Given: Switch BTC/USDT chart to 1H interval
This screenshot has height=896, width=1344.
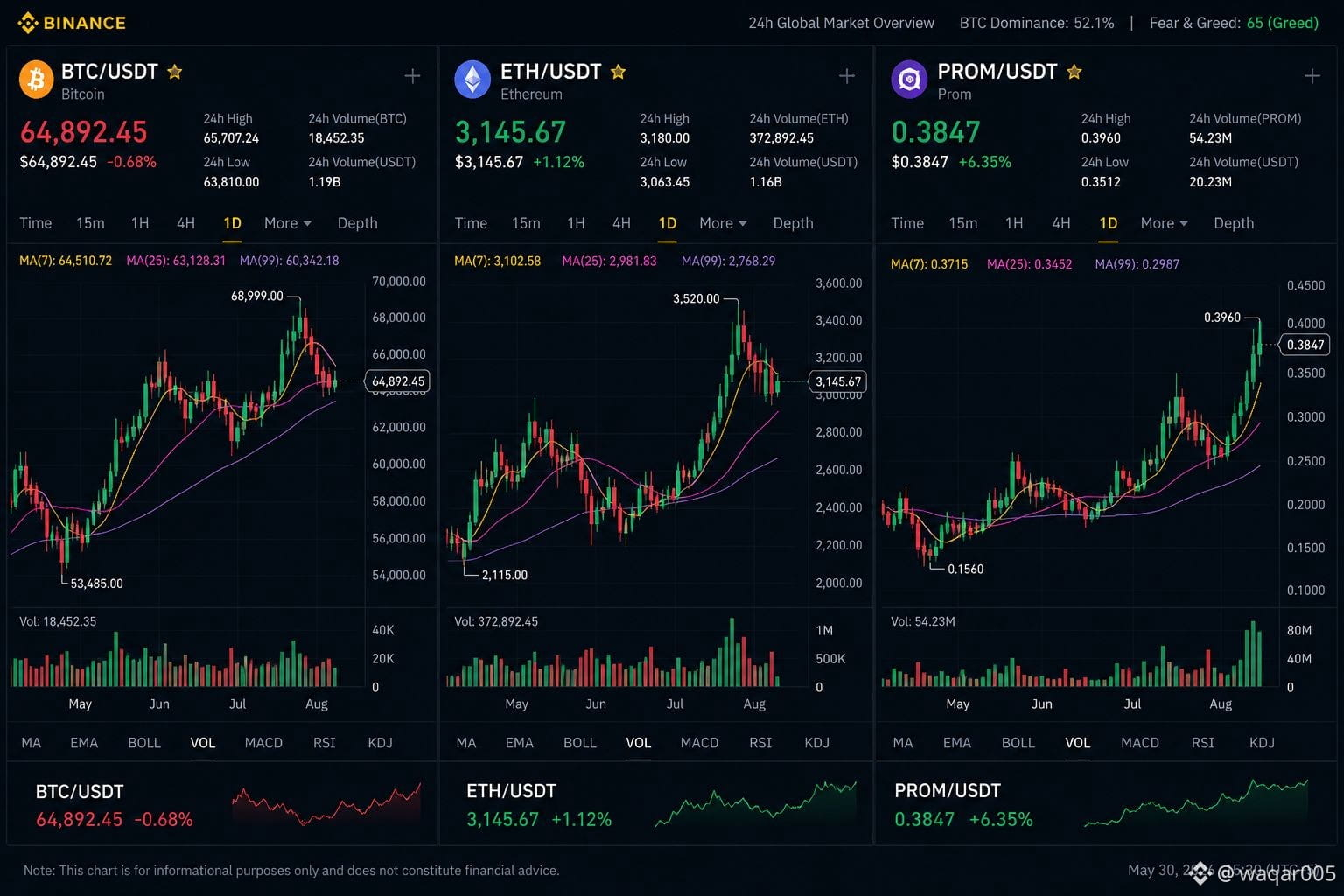Looking at the screenshot, I should 140,223.
